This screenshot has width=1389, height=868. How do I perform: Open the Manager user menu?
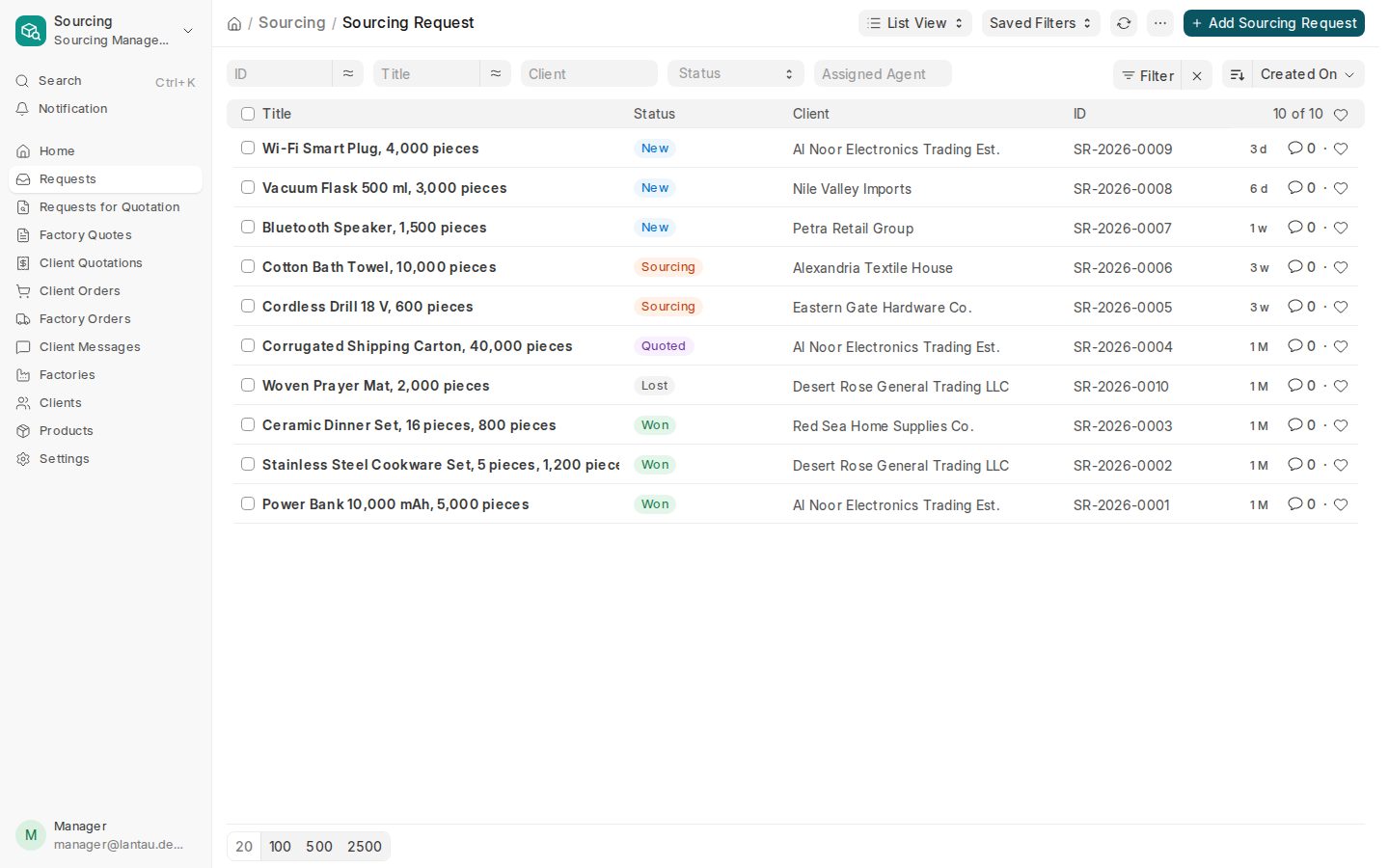[106, 835]
